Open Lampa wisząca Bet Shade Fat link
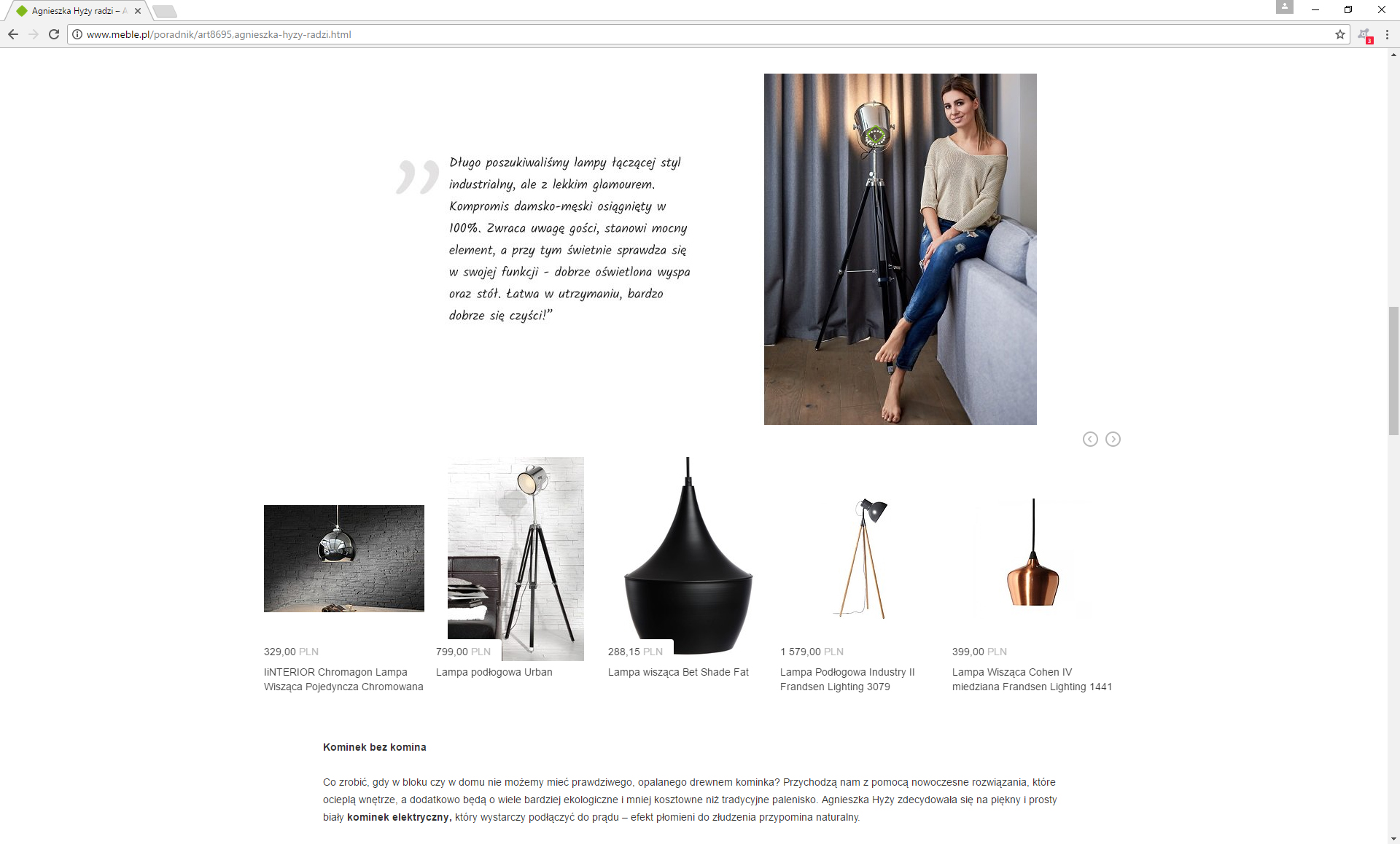 point(678,672)
